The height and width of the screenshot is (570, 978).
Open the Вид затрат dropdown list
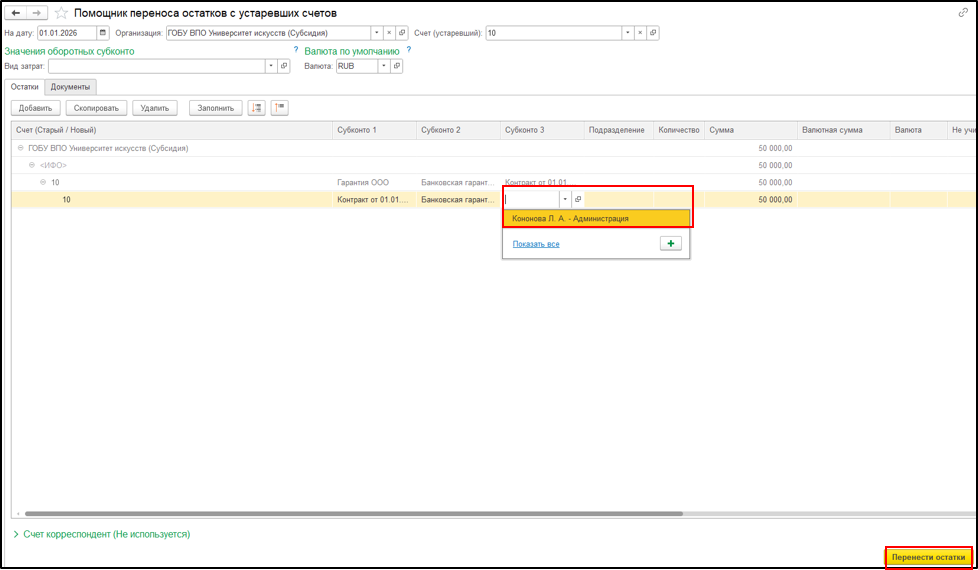[x=271, y=66]
